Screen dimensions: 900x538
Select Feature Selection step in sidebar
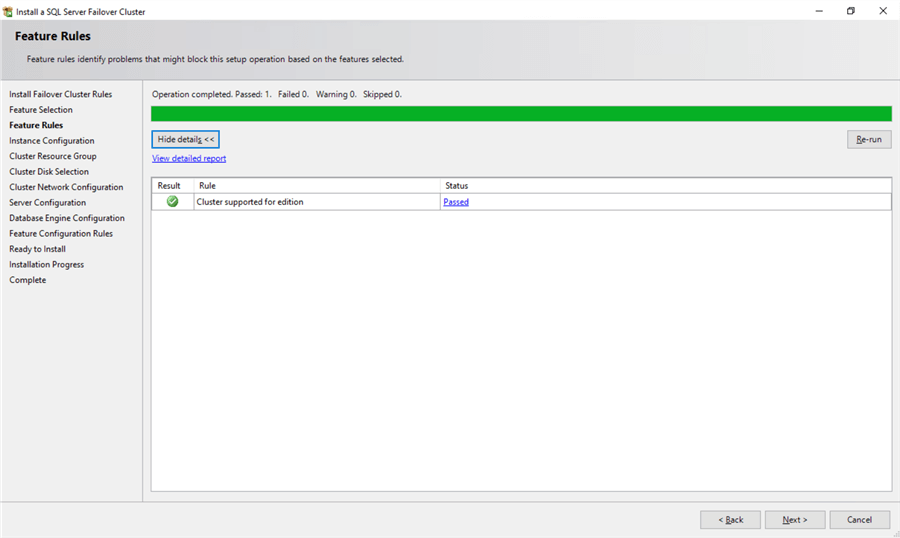point(41,110)
